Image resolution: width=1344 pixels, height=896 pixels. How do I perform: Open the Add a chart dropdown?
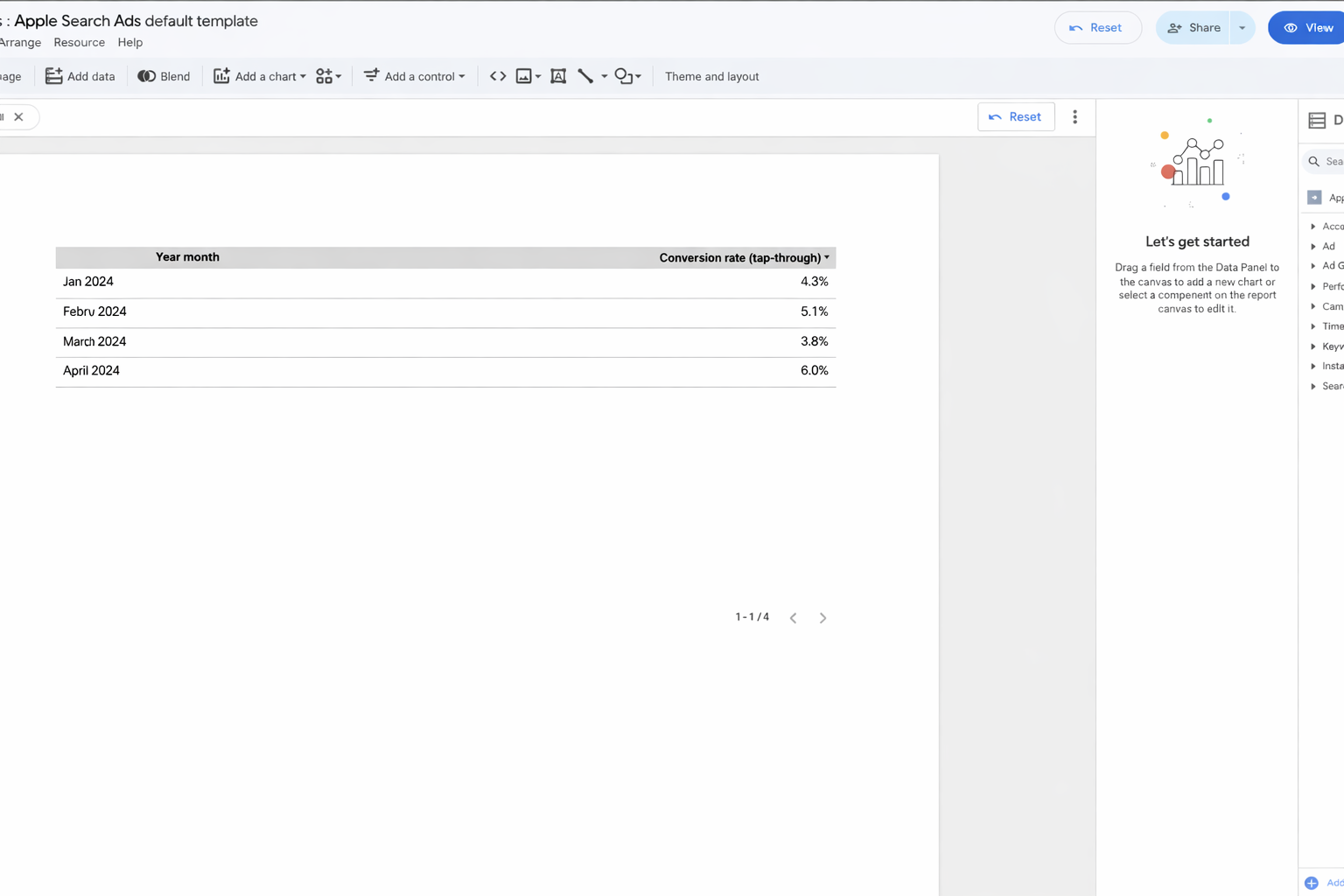pos(260,76)
